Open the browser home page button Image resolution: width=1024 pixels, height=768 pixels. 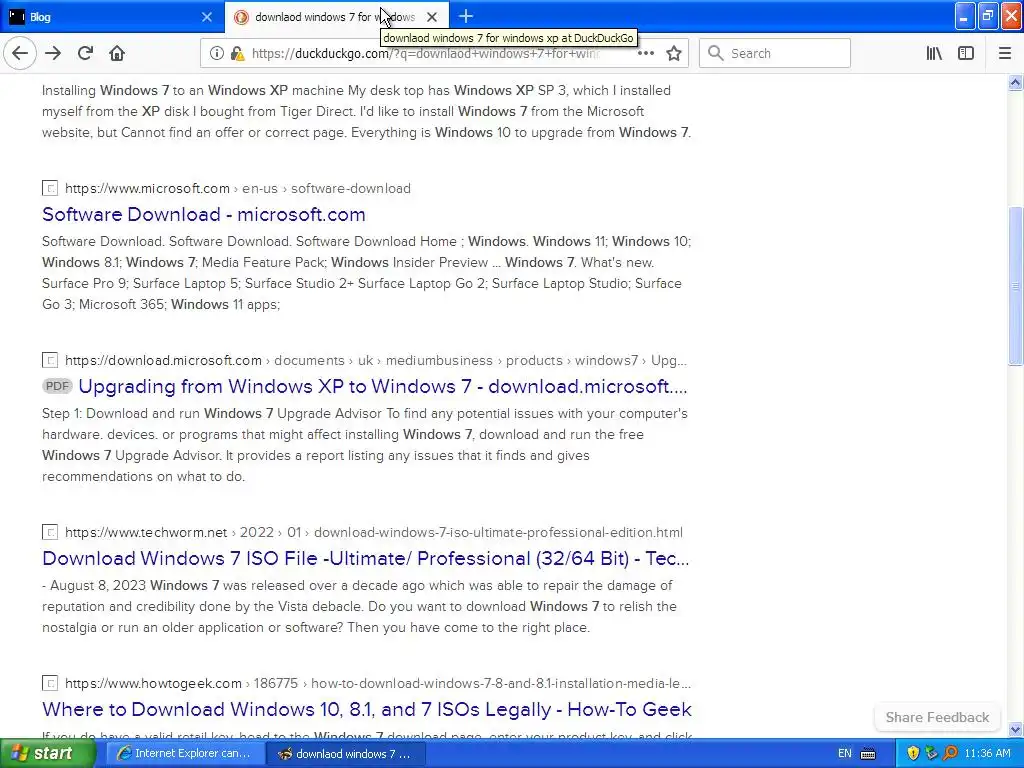[x=117, y=54]
